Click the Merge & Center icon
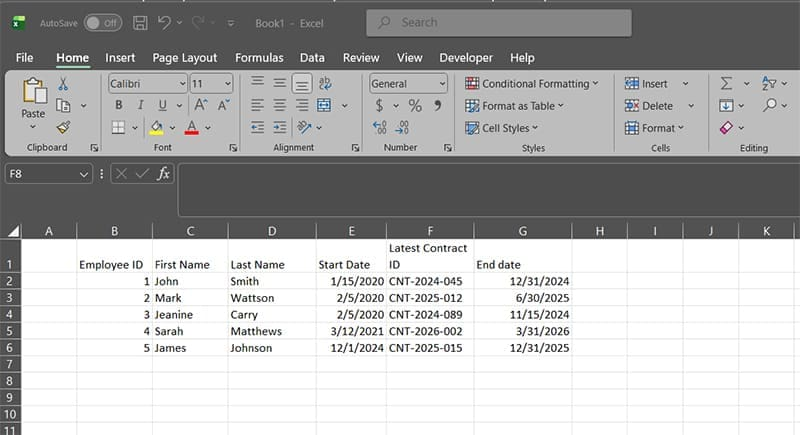This screenshot has width=800, height=435. tap(324, 105)
